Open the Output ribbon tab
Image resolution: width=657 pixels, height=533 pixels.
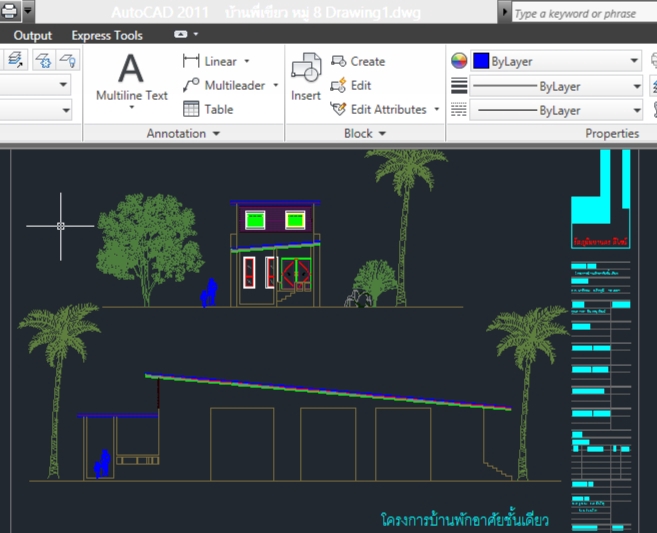[33, 36]
